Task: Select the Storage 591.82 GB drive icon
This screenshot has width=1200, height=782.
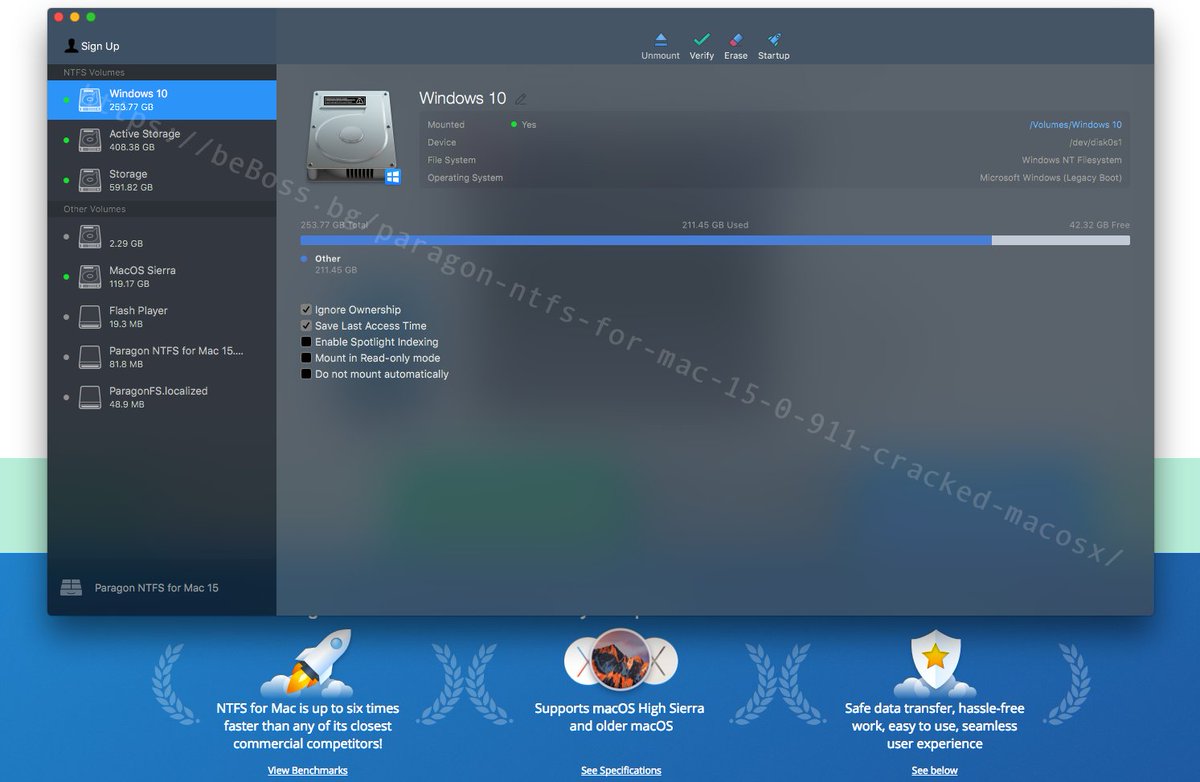Action: 91,180
